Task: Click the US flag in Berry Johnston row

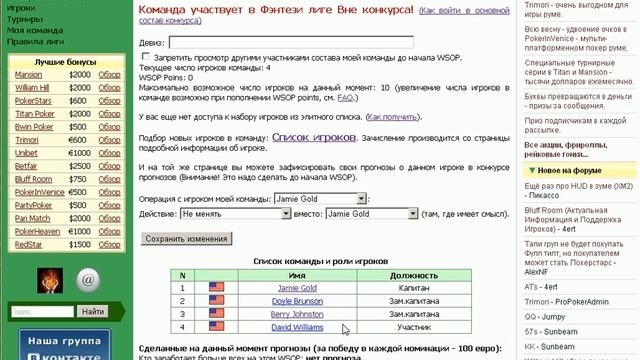Action: coord(216,313)
